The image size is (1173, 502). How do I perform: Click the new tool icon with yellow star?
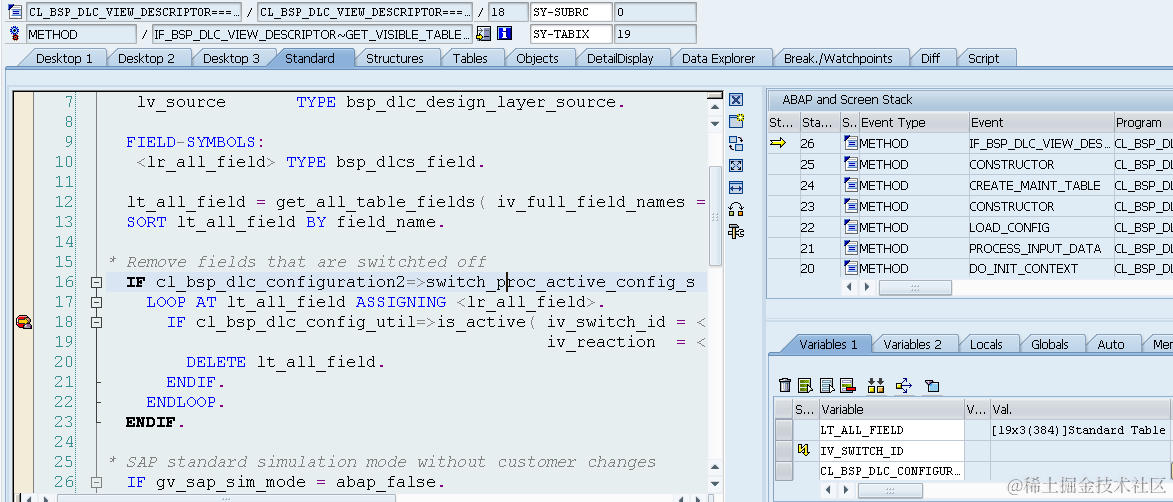point(736,122)
